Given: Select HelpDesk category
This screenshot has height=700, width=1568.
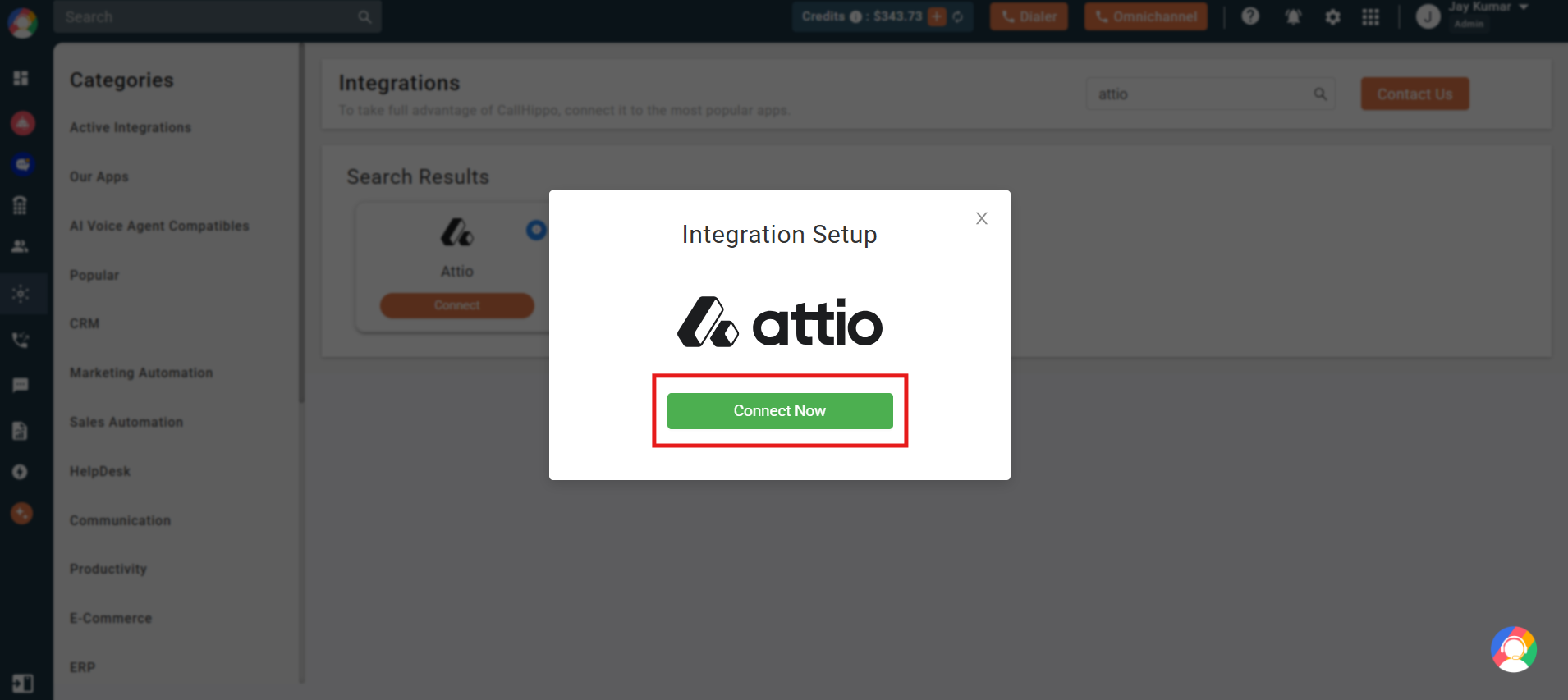Looking at the screenshot, I should tap(100, 471).
